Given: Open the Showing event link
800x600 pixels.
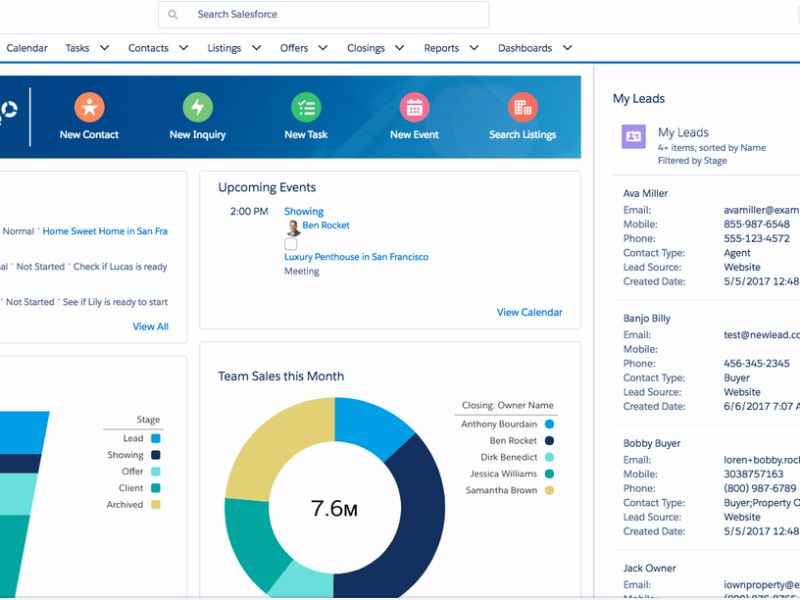Looking at the screenshot, I should [304, 211].
